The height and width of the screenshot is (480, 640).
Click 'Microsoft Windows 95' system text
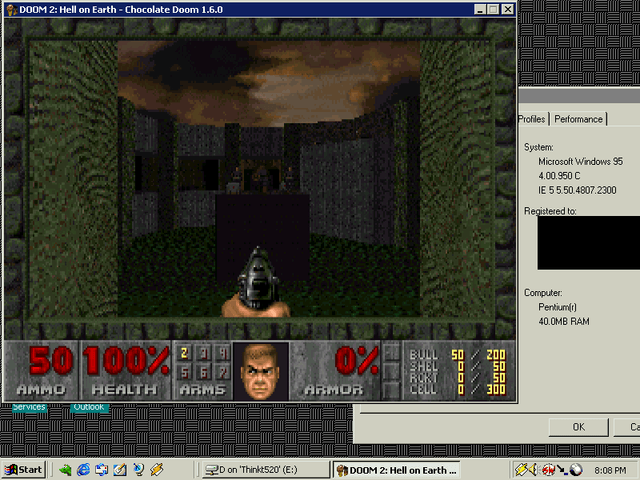pos(580,162)
